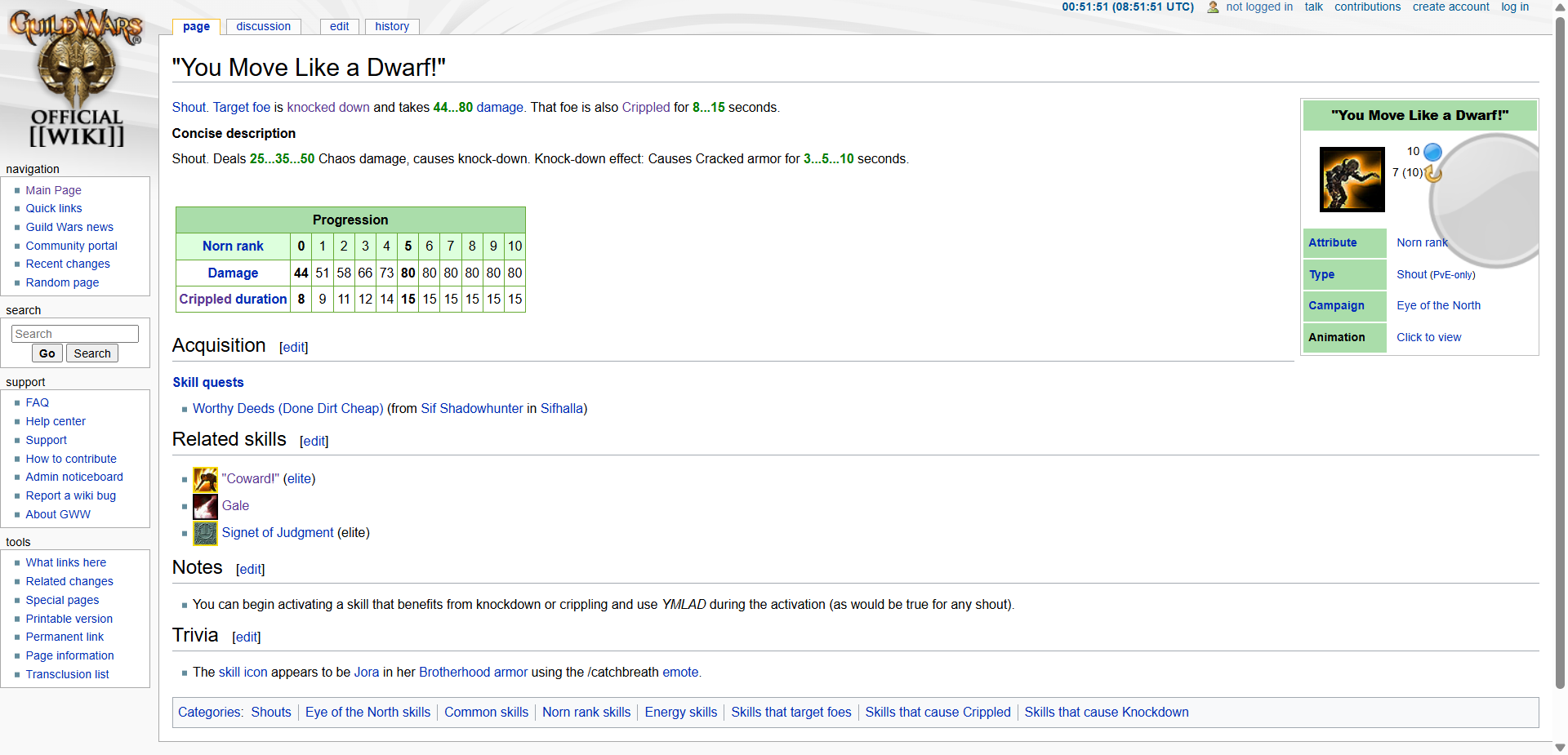The width and height of the screenshot is (1568, 755).
Task: Edit the Acquisition section
Action: (293, 347)
